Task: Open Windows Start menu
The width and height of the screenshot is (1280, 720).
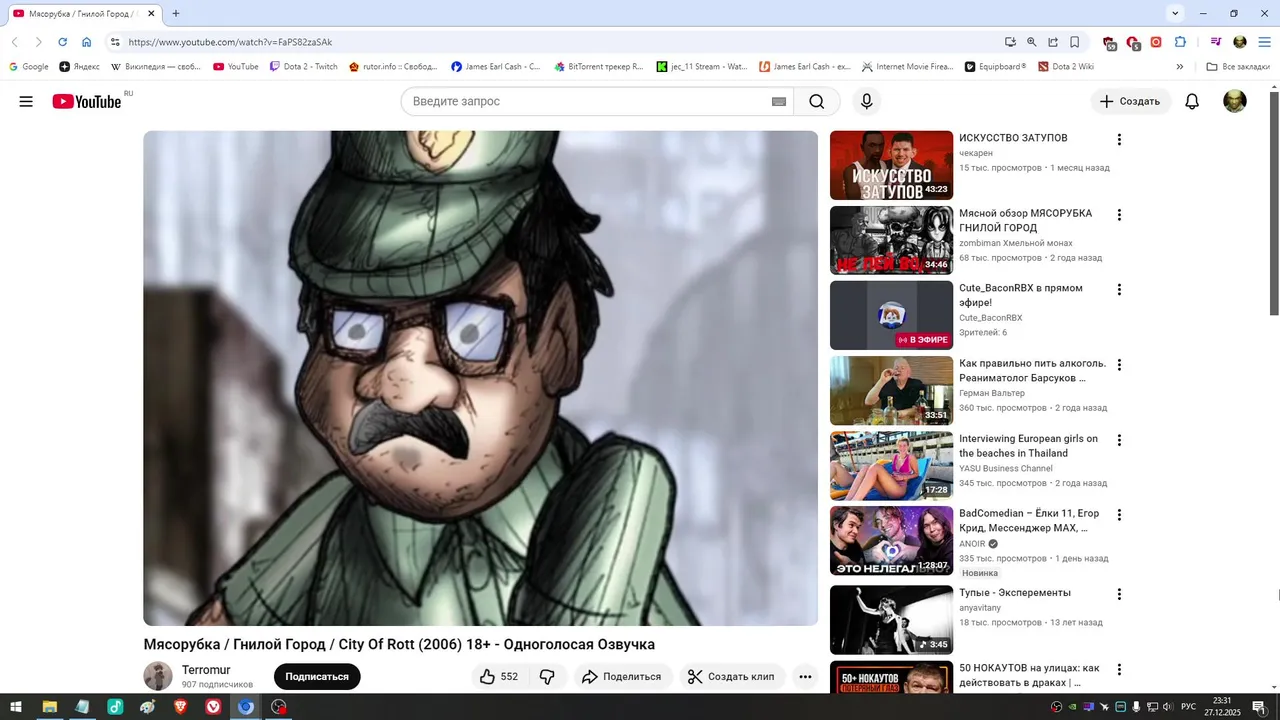Action: tap(16, 707)
